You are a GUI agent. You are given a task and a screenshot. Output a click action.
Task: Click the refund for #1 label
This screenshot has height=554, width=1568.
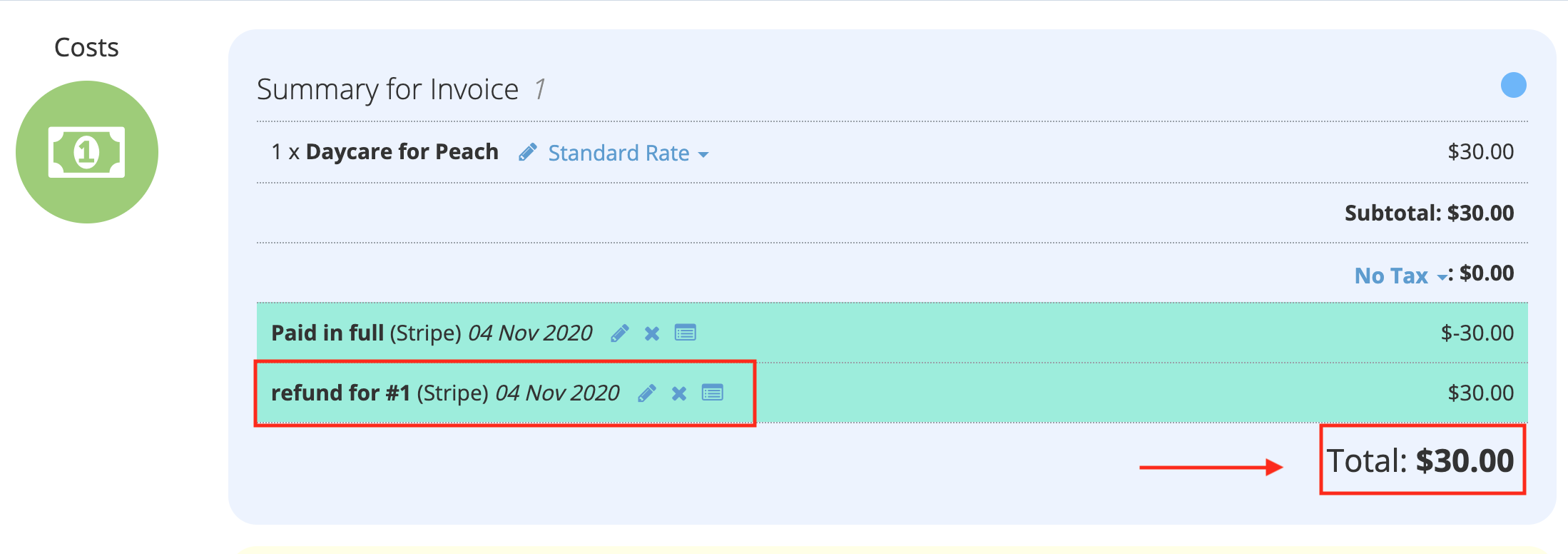click(x=341, y=393)
